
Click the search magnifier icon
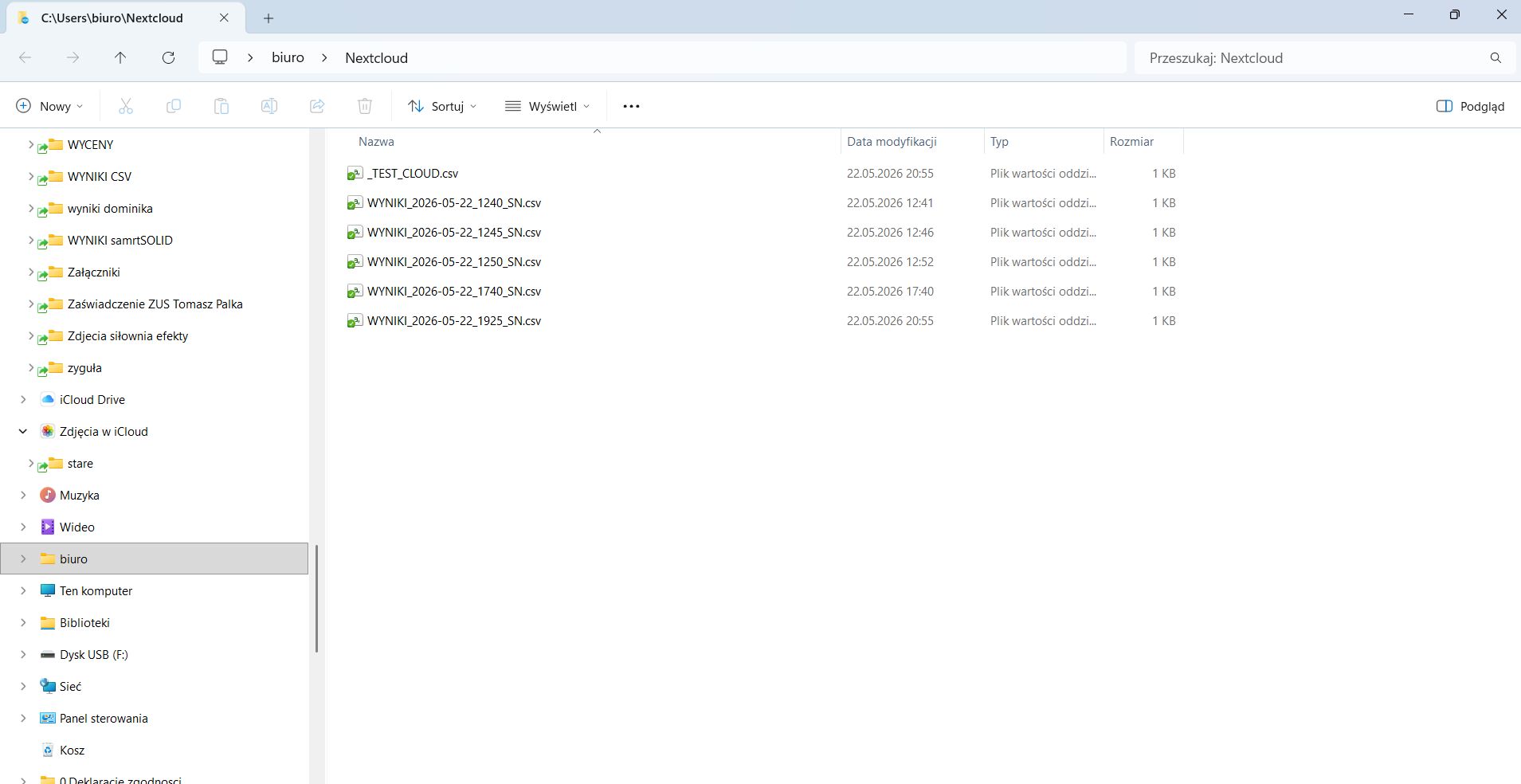(x=1496, y=57)
